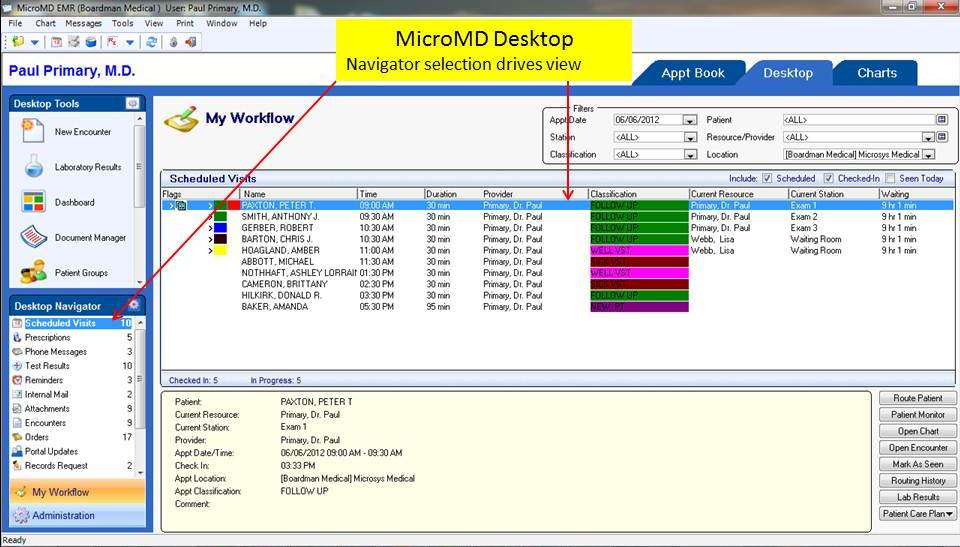Toggle the Scheduled include checkbox
The image size is (960, 547).
[767, 178]
